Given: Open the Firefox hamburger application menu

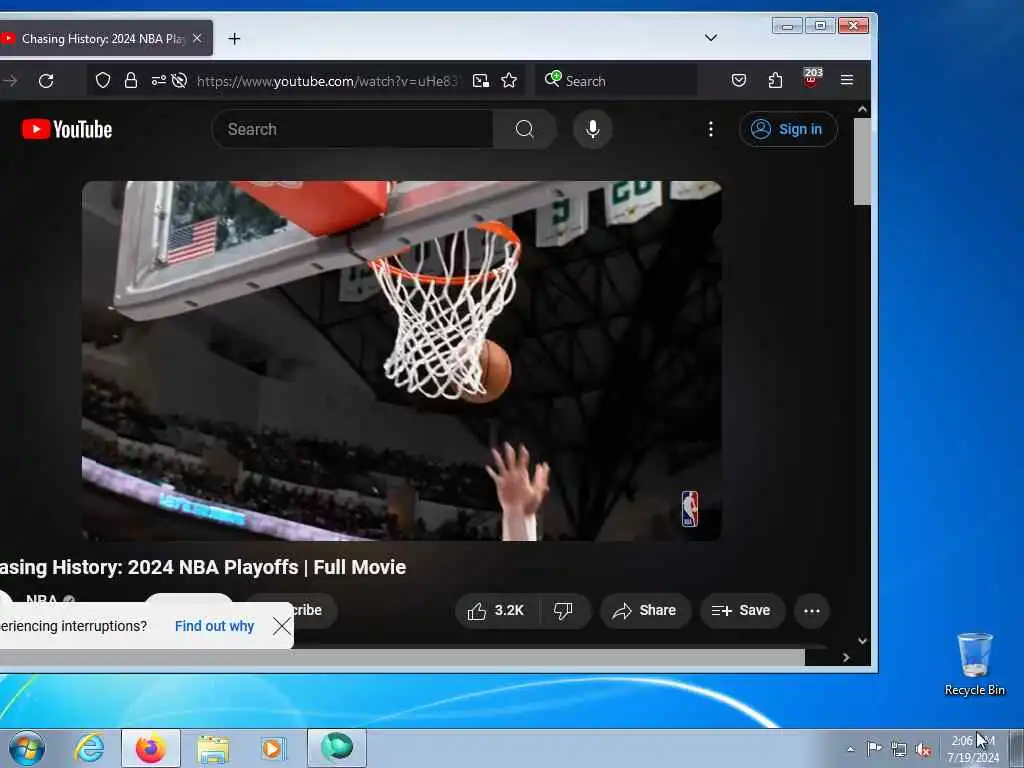Looking at the screenshot, I should pos(847,80).
